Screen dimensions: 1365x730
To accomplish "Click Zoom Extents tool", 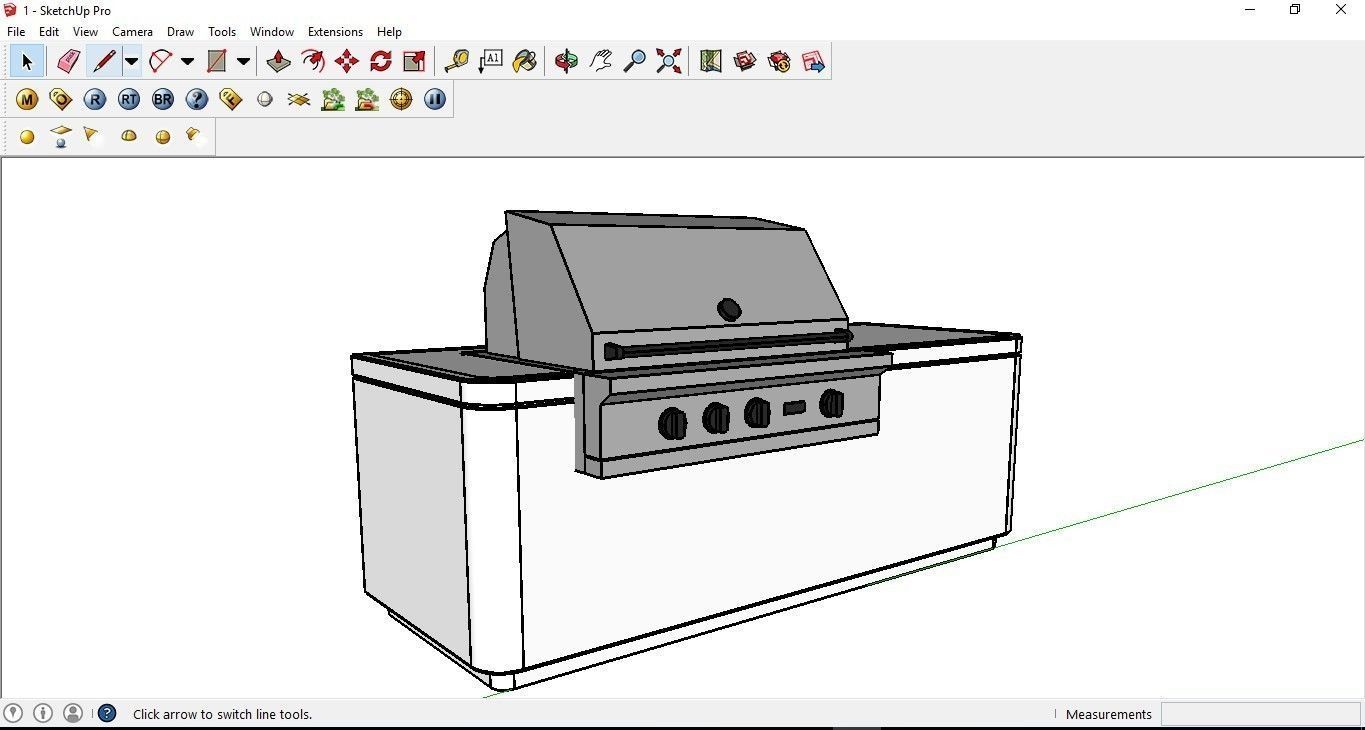I will (669, 62).
